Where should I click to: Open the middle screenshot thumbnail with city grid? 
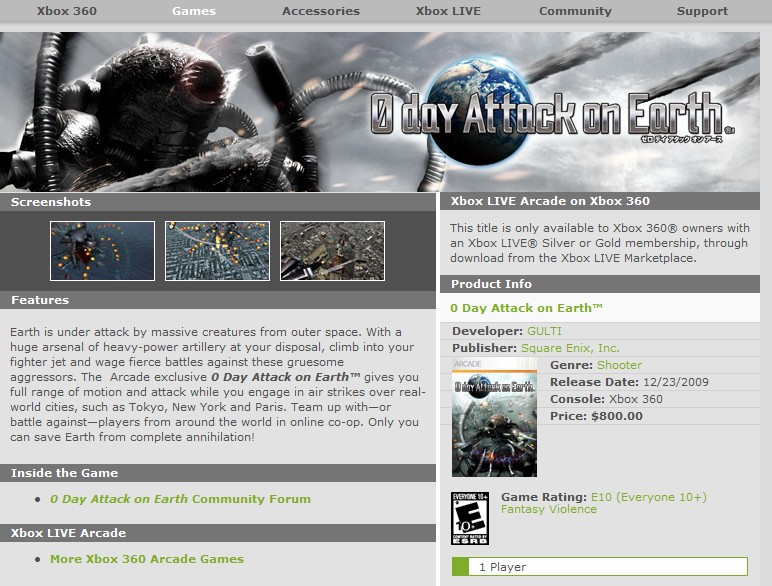pos(218,251)
